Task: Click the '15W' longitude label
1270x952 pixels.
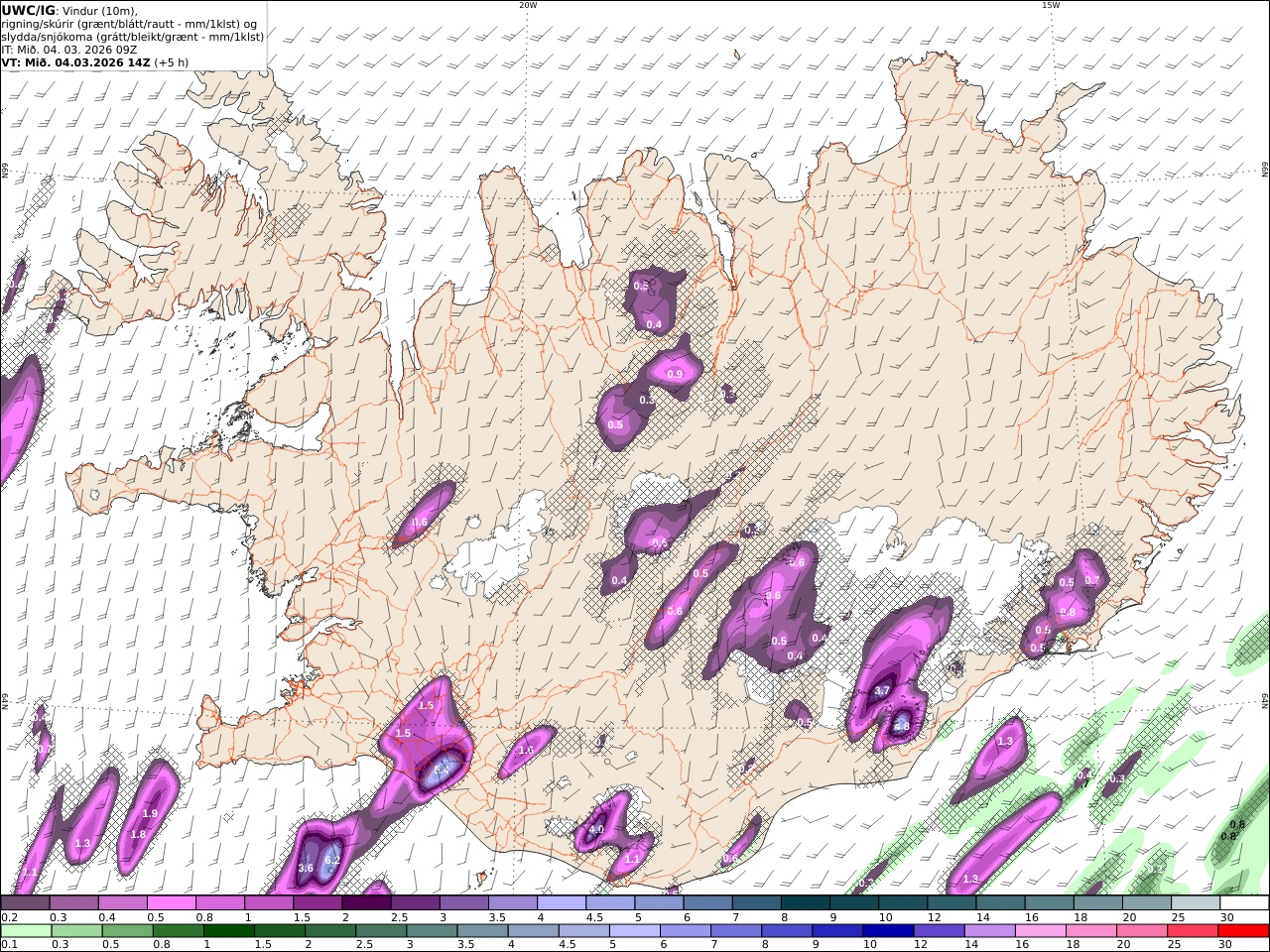Action: pyautogui.click(x=1050, y=5)
